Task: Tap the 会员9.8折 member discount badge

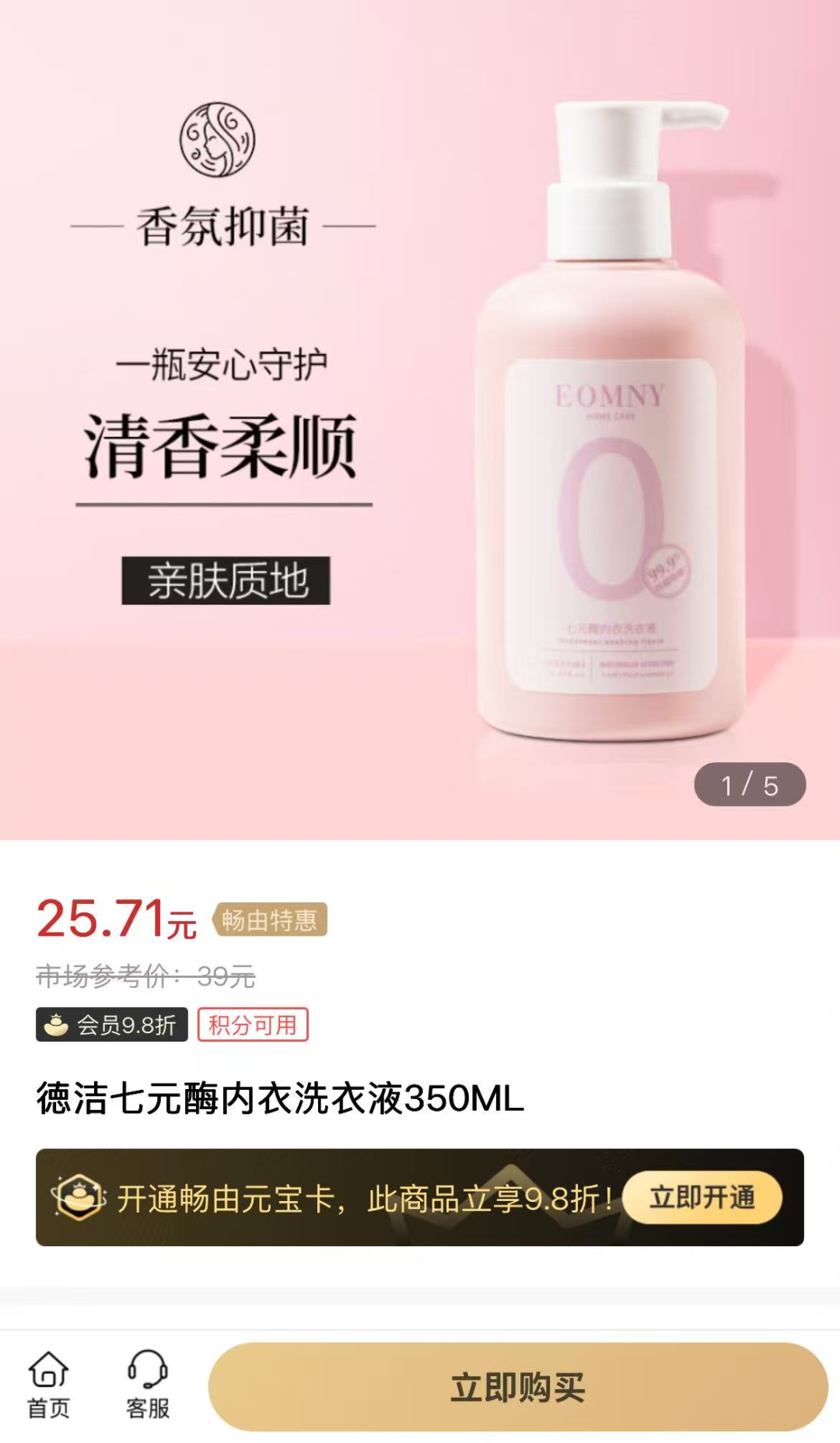Action: (112, 1024)
